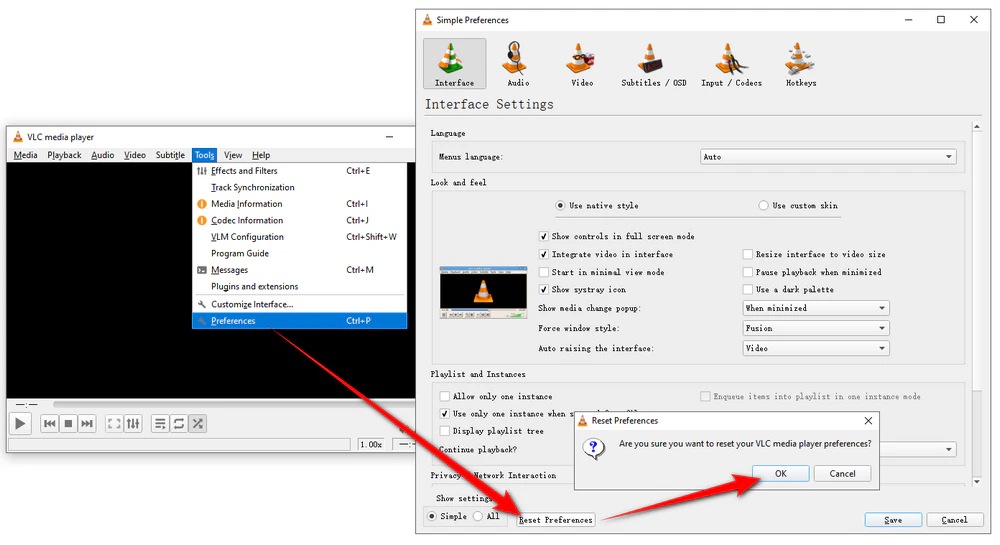Toggle fullscreen mode icon in VLC player

(x=114, y=423)
